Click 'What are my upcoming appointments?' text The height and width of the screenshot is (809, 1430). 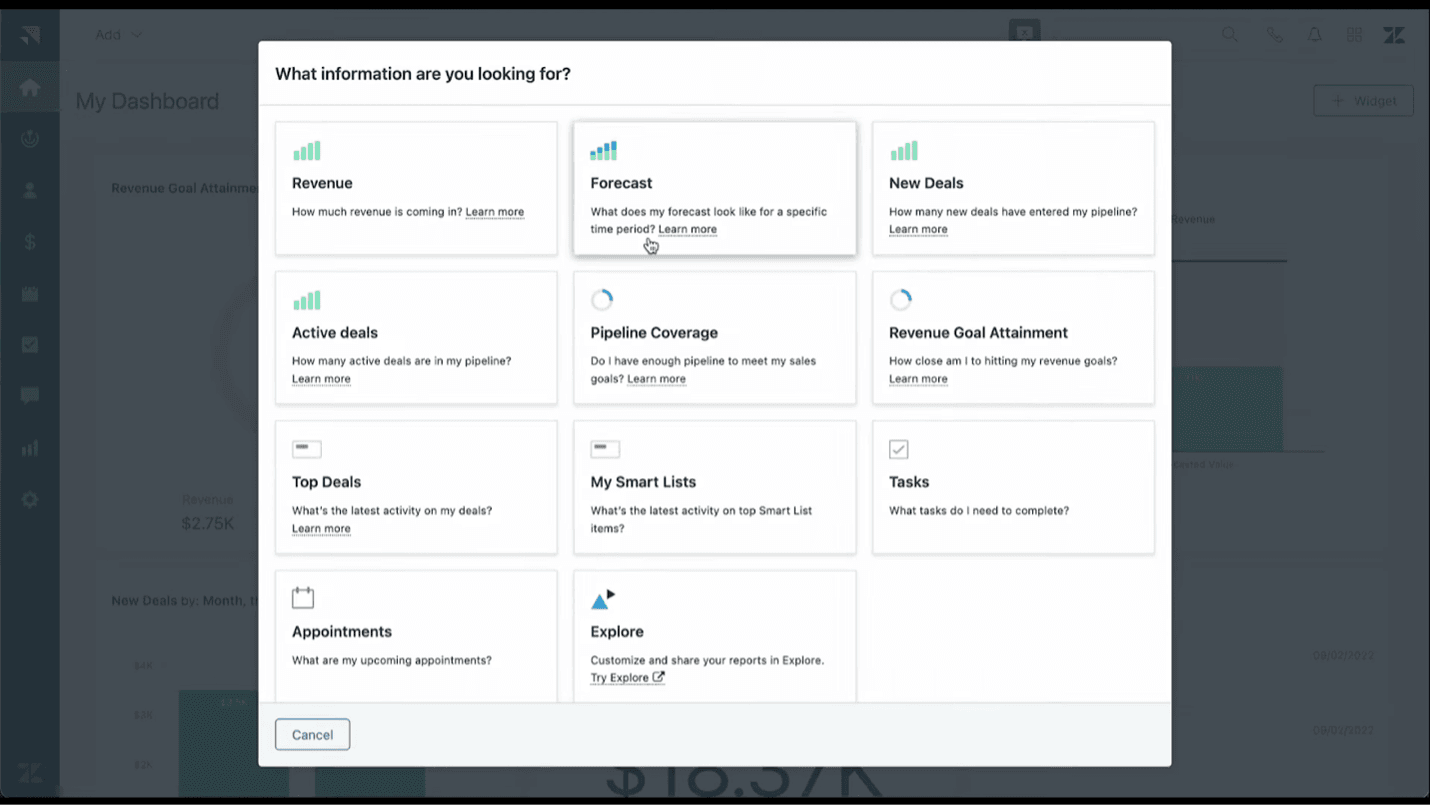[392, 661]
